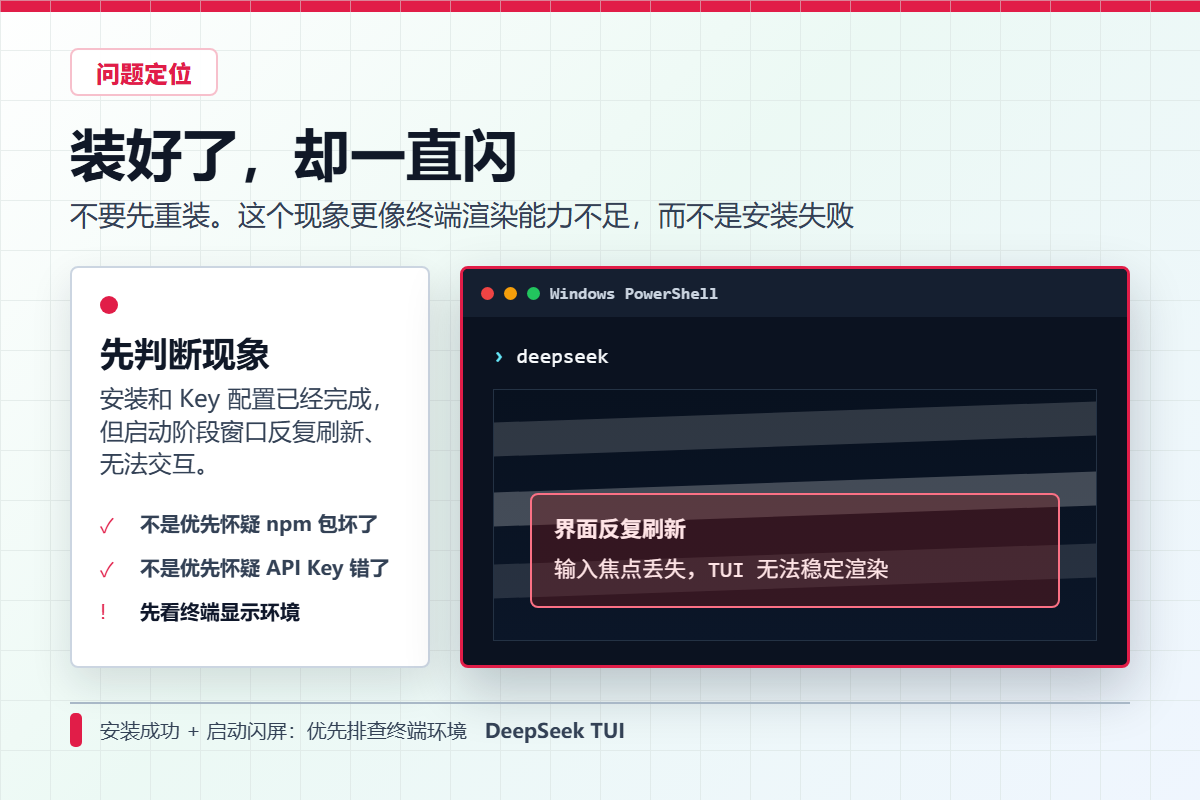Click the red close dot in PowerShell window
This screenshot has height=800, width=1200.
point(488,294)
